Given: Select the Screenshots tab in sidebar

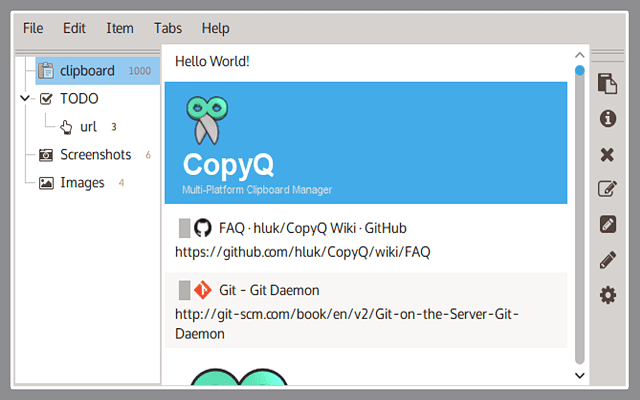Looking at the screenshot, I should (95, 155).
